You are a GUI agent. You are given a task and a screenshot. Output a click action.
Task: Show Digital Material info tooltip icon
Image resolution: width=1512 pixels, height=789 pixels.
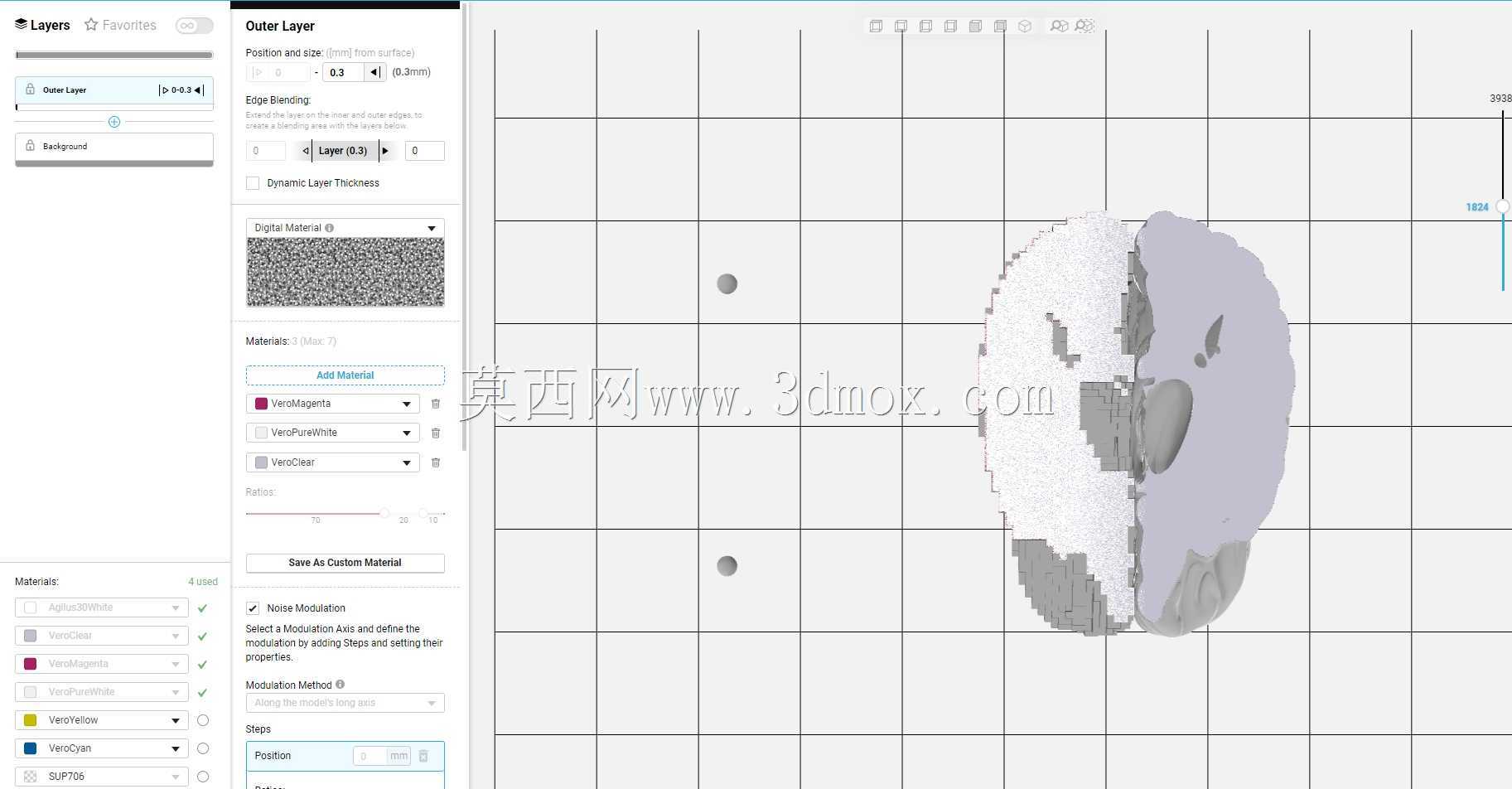[x=330, y=228]
